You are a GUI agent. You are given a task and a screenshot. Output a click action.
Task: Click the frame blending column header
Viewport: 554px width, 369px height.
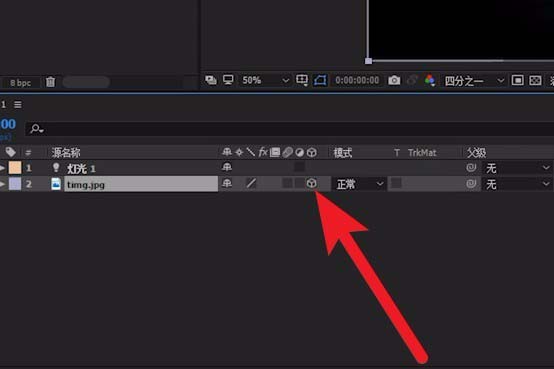275,152
